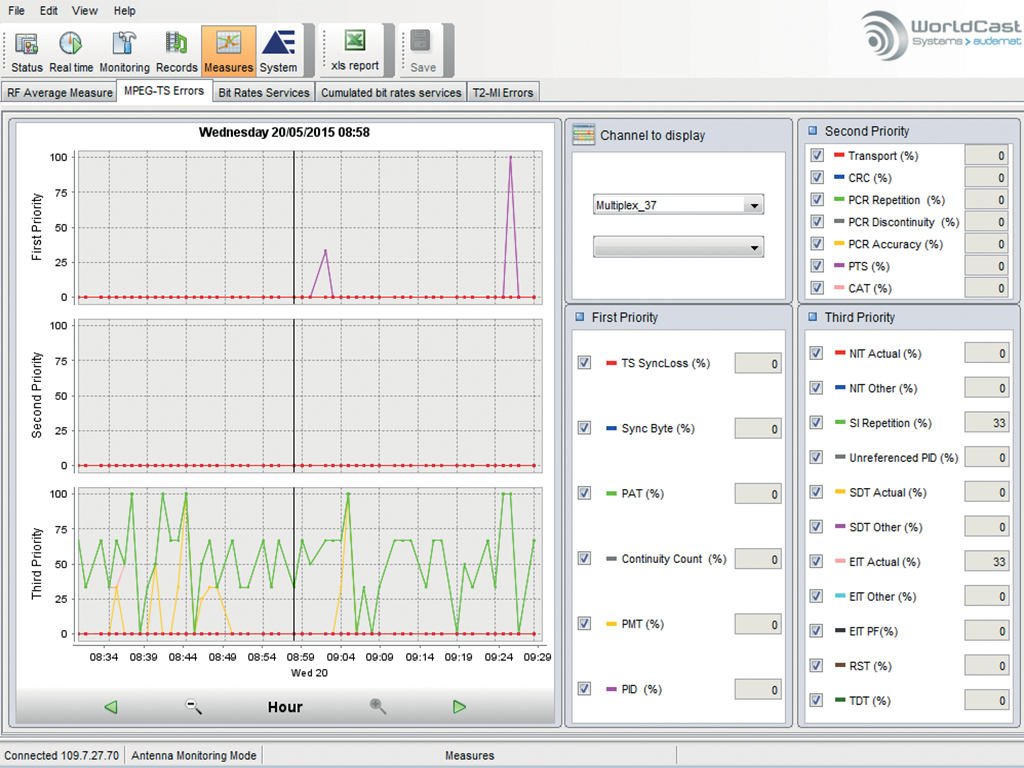Open the View menu

pyautogui.click(x=84, y=11)
